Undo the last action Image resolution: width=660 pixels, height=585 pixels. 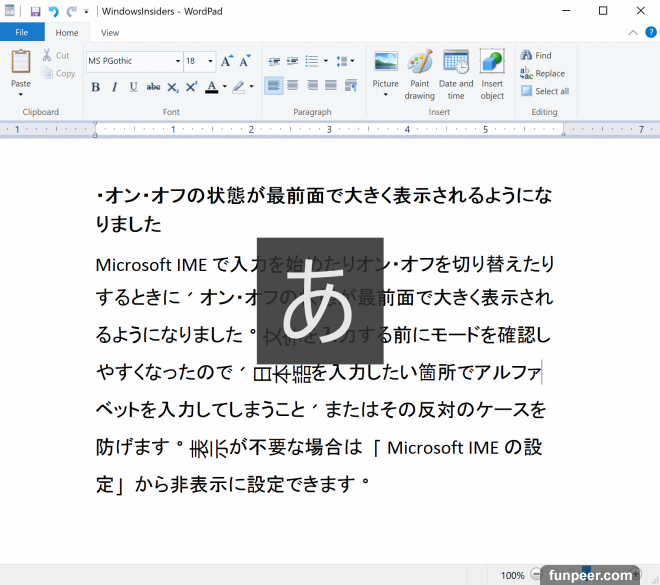[53, 11]
